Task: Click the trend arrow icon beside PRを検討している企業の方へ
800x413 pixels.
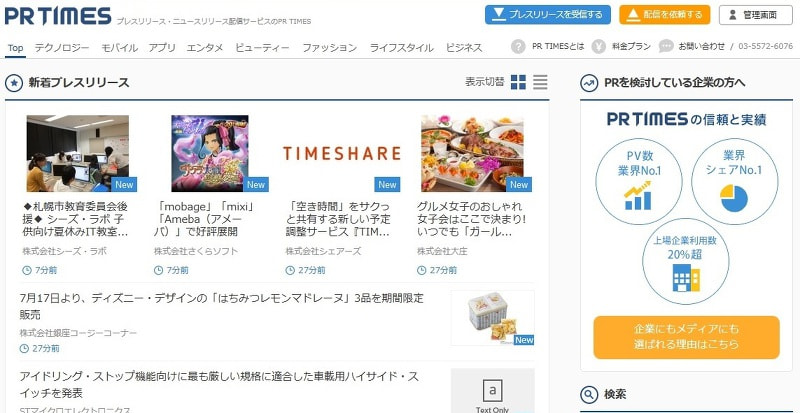Action: [x=589, y=83]
